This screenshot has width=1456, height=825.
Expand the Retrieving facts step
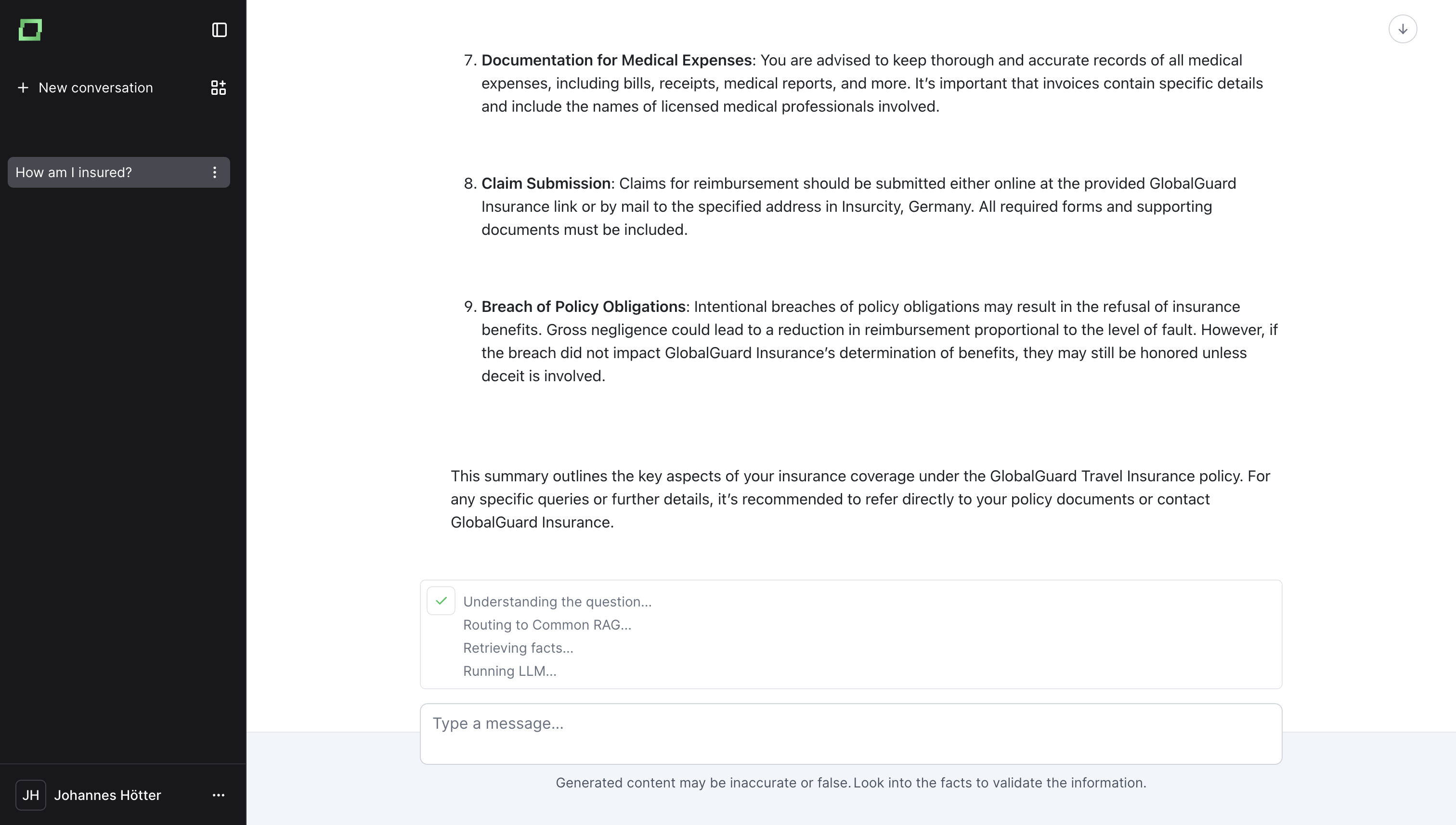click(x=518, y=648)
